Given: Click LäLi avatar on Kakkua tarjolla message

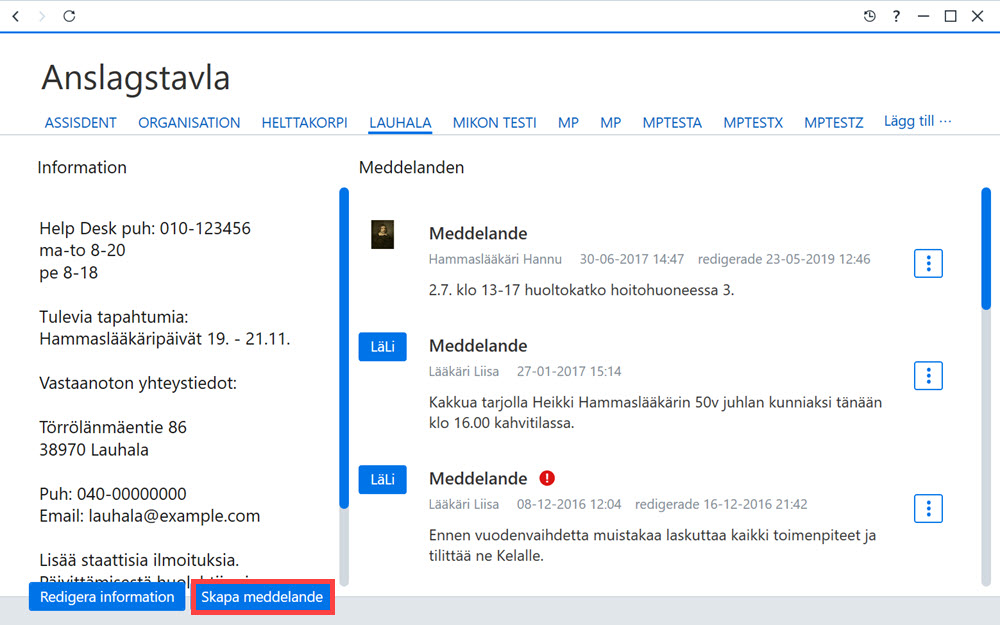Looking at the screenshot, I should pos(383,347).
